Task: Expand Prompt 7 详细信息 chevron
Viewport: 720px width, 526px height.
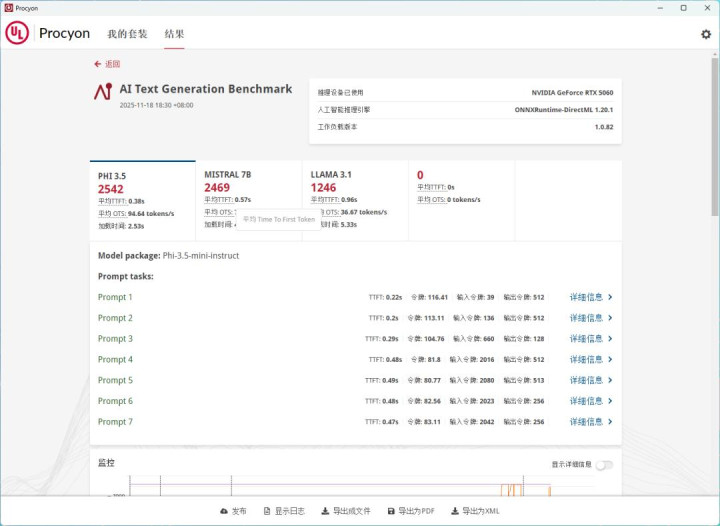Action: click(610, 422)
